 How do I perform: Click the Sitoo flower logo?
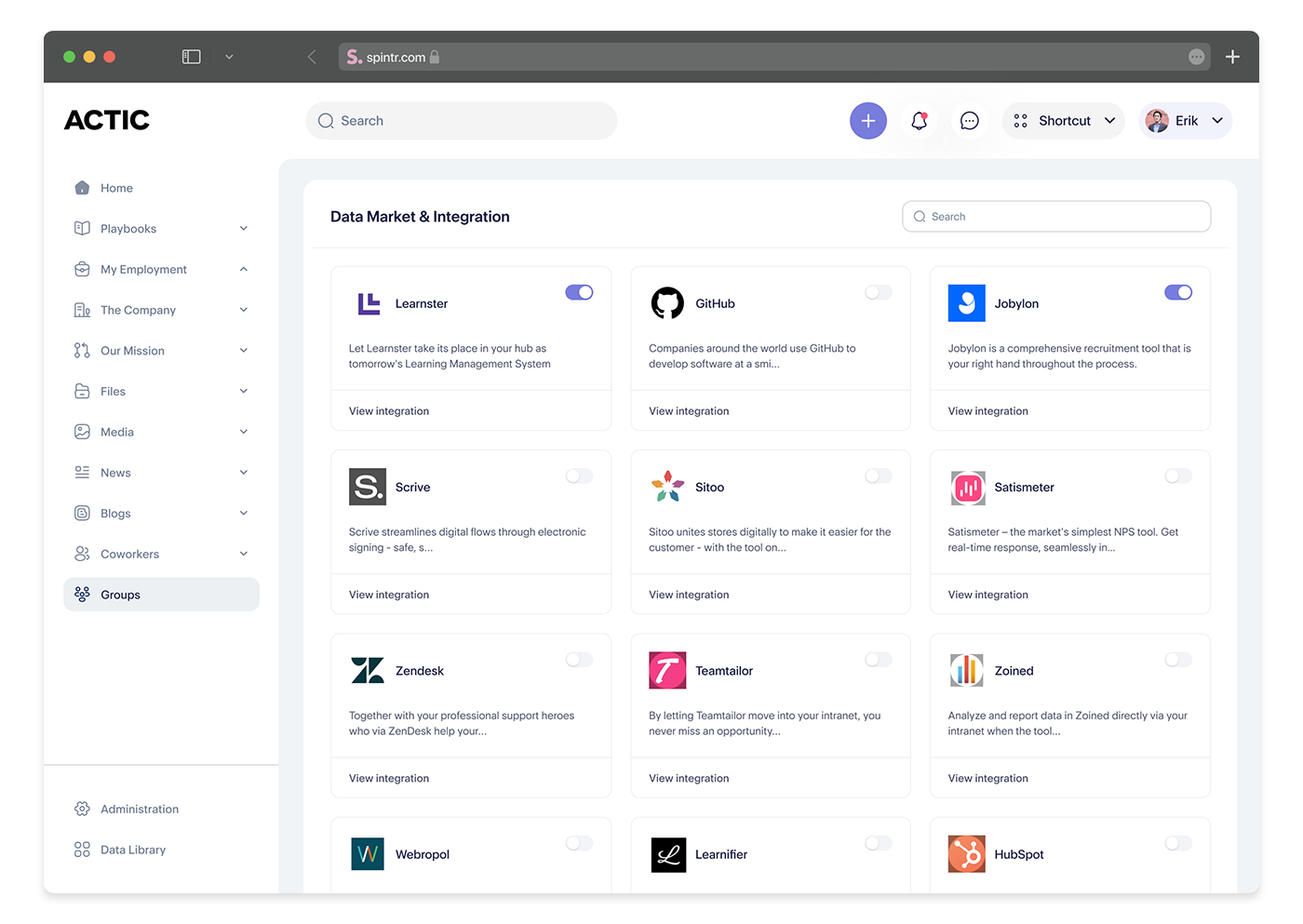[x=667, y=487]
